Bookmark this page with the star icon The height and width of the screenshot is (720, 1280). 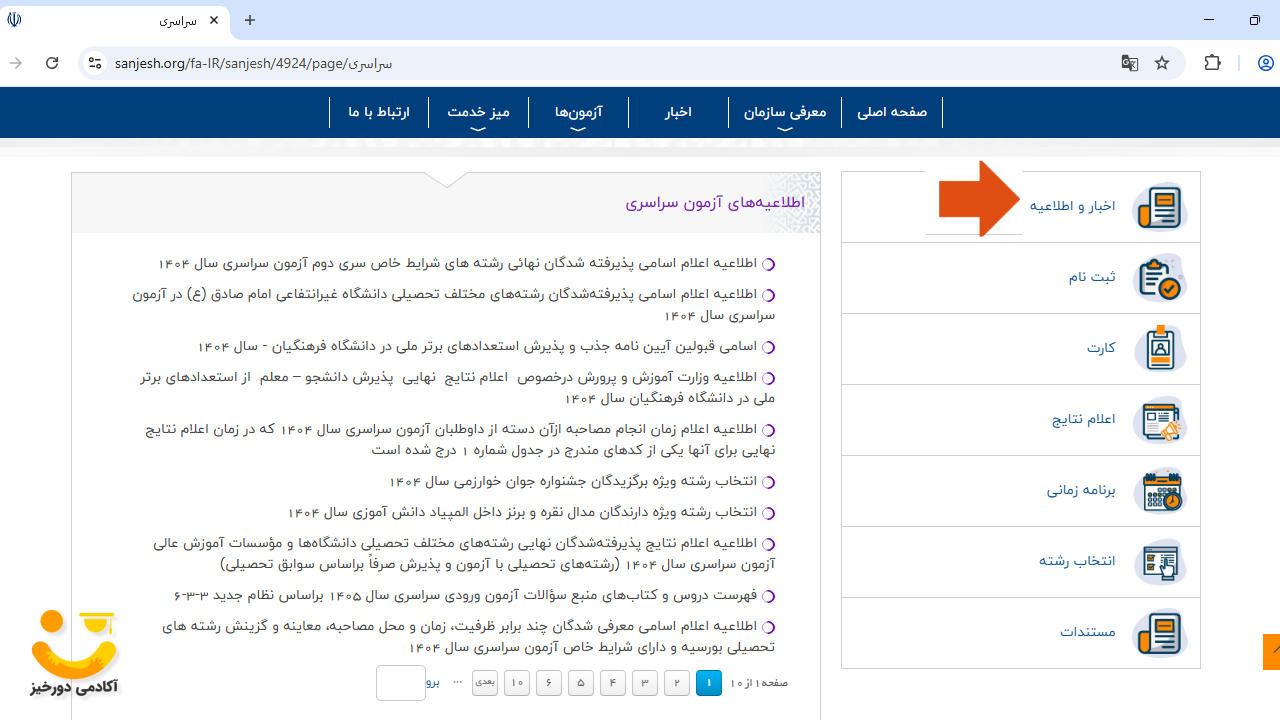(1162, 63)
